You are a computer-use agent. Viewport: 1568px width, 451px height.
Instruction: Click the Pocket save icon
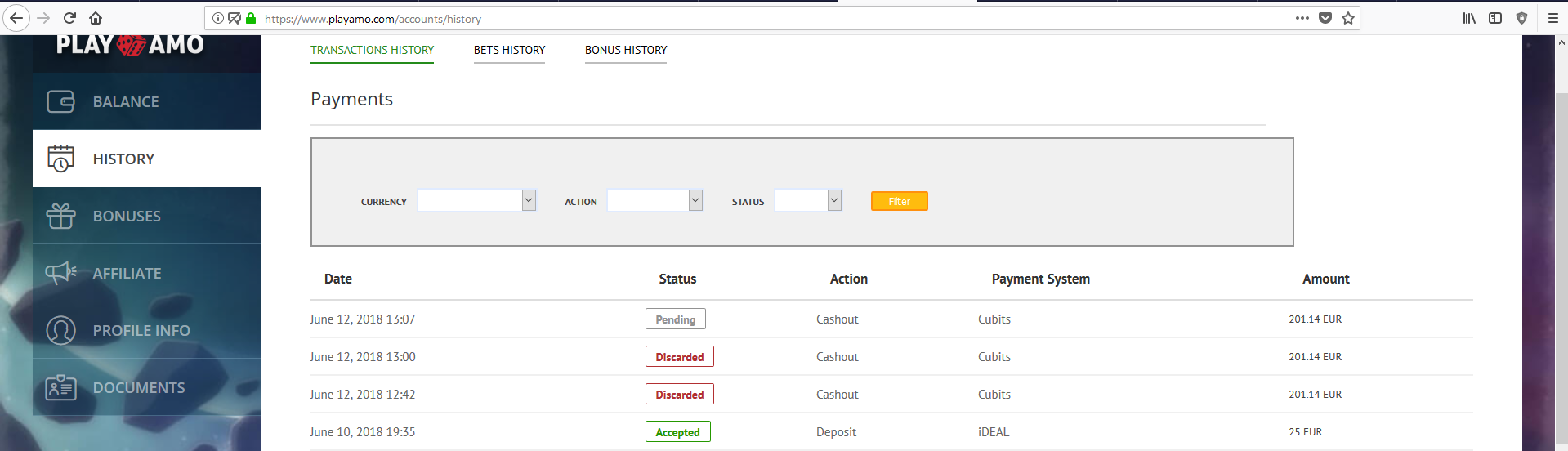(1325, 18)
